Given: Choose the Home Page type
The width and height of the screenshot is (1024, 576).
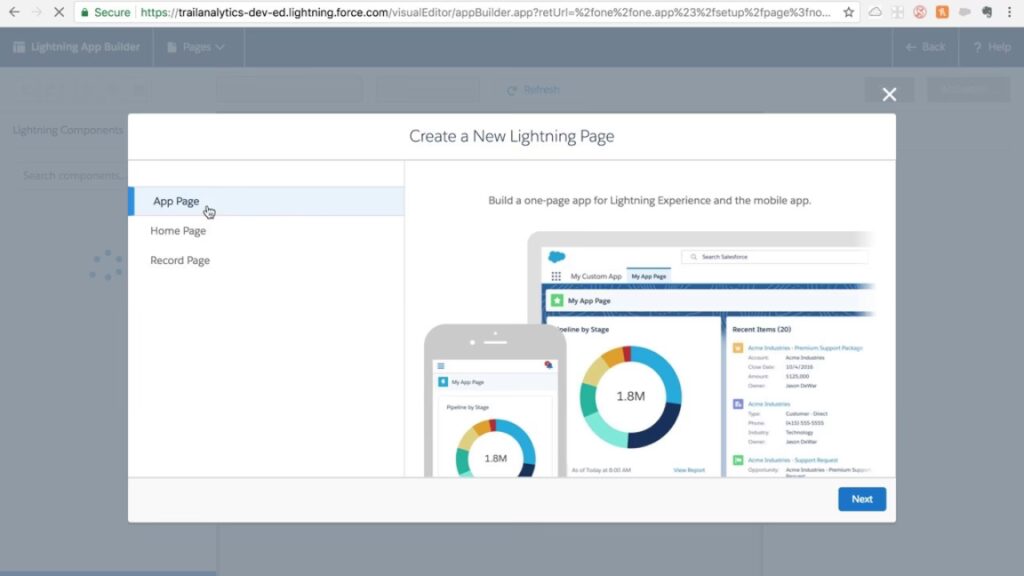Looking at the screenshot, I should click(178, 231).
